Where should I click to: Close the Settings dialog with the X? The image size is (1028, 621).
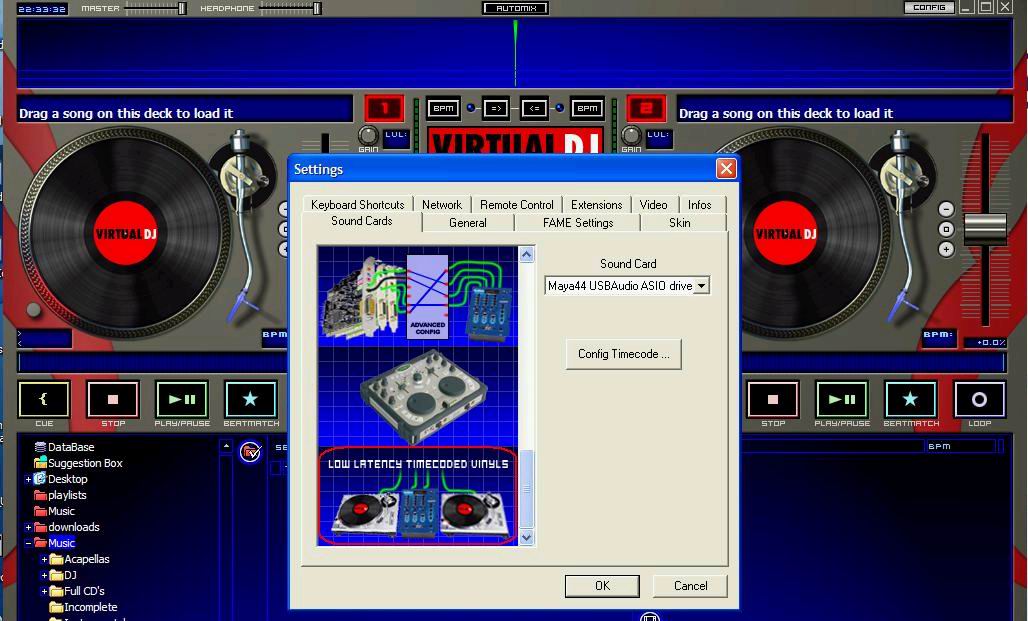pyautogui.click(x=726, y=169)
